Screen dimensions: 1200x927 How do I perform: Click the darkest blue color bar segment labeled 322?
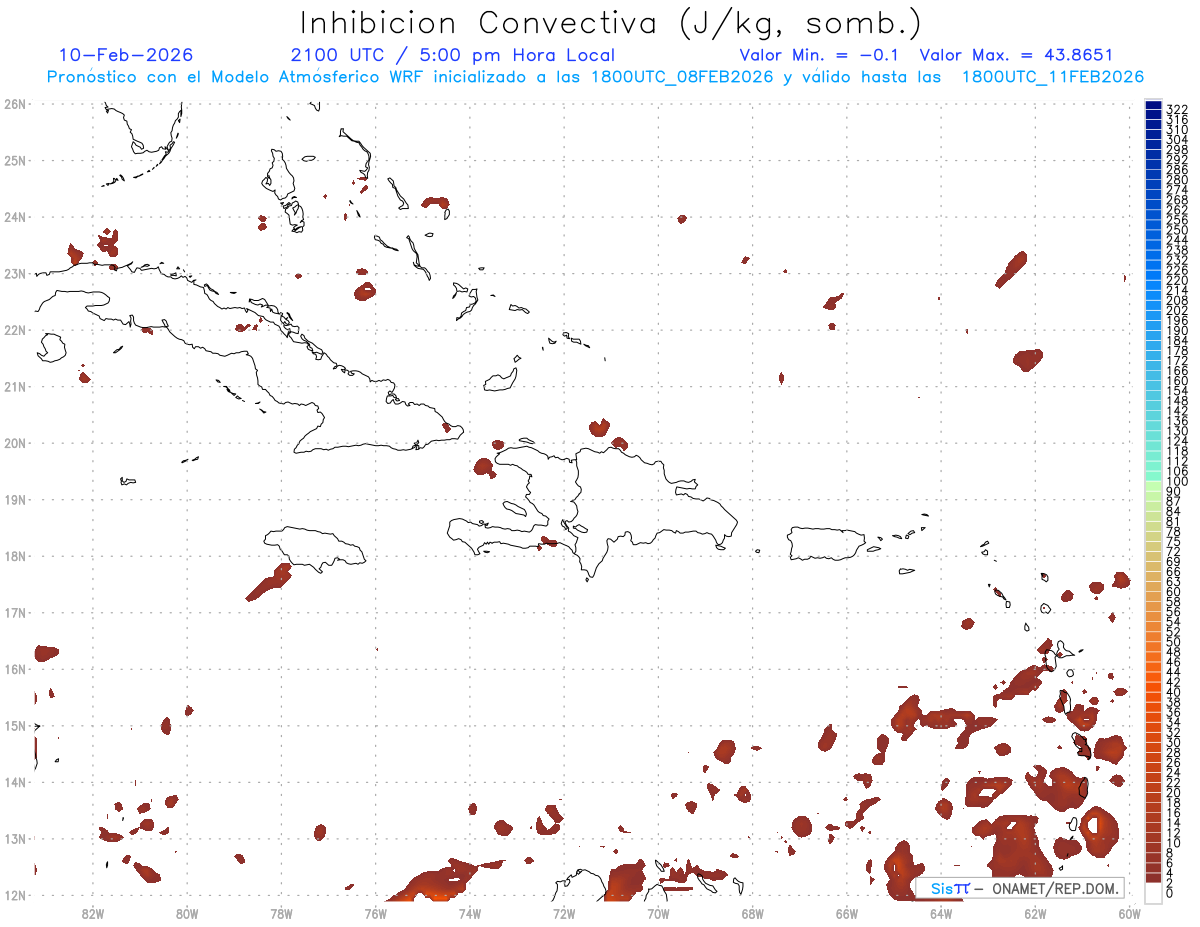pyautogui.click(x=1153, y=107)
